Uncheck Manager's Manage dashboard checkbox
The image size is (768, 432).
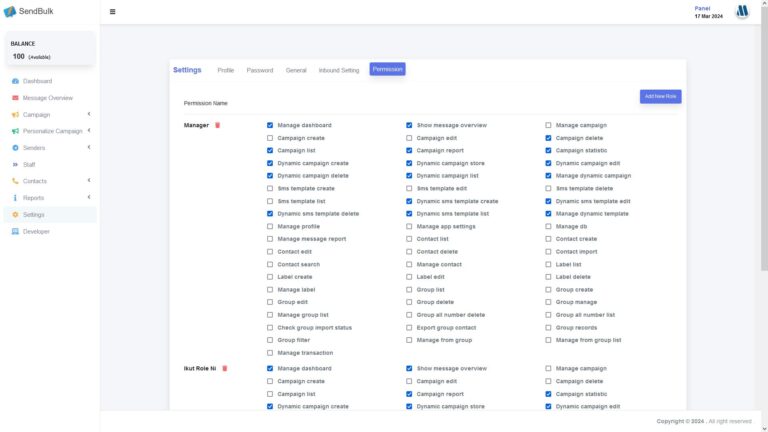(x=270, y=125)
